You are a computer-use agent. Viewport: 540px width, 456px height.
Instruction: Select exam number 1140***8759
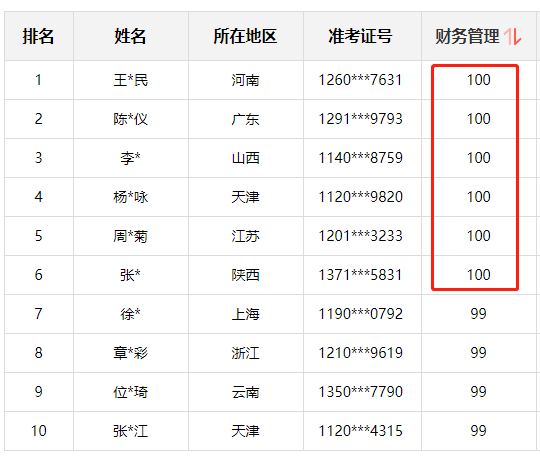(x=361, y=158)
